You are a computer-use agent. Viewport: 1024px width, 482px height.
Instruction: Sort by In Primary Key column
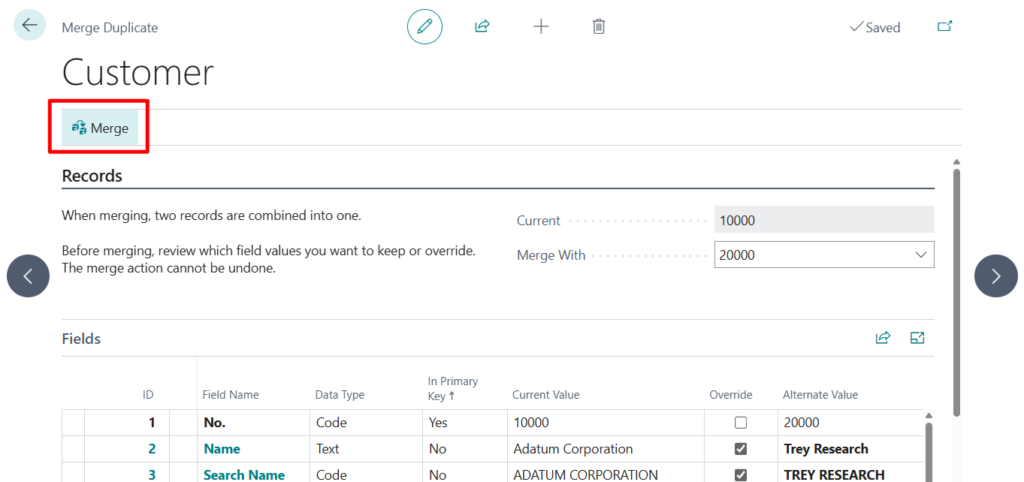tap(452, 388)
